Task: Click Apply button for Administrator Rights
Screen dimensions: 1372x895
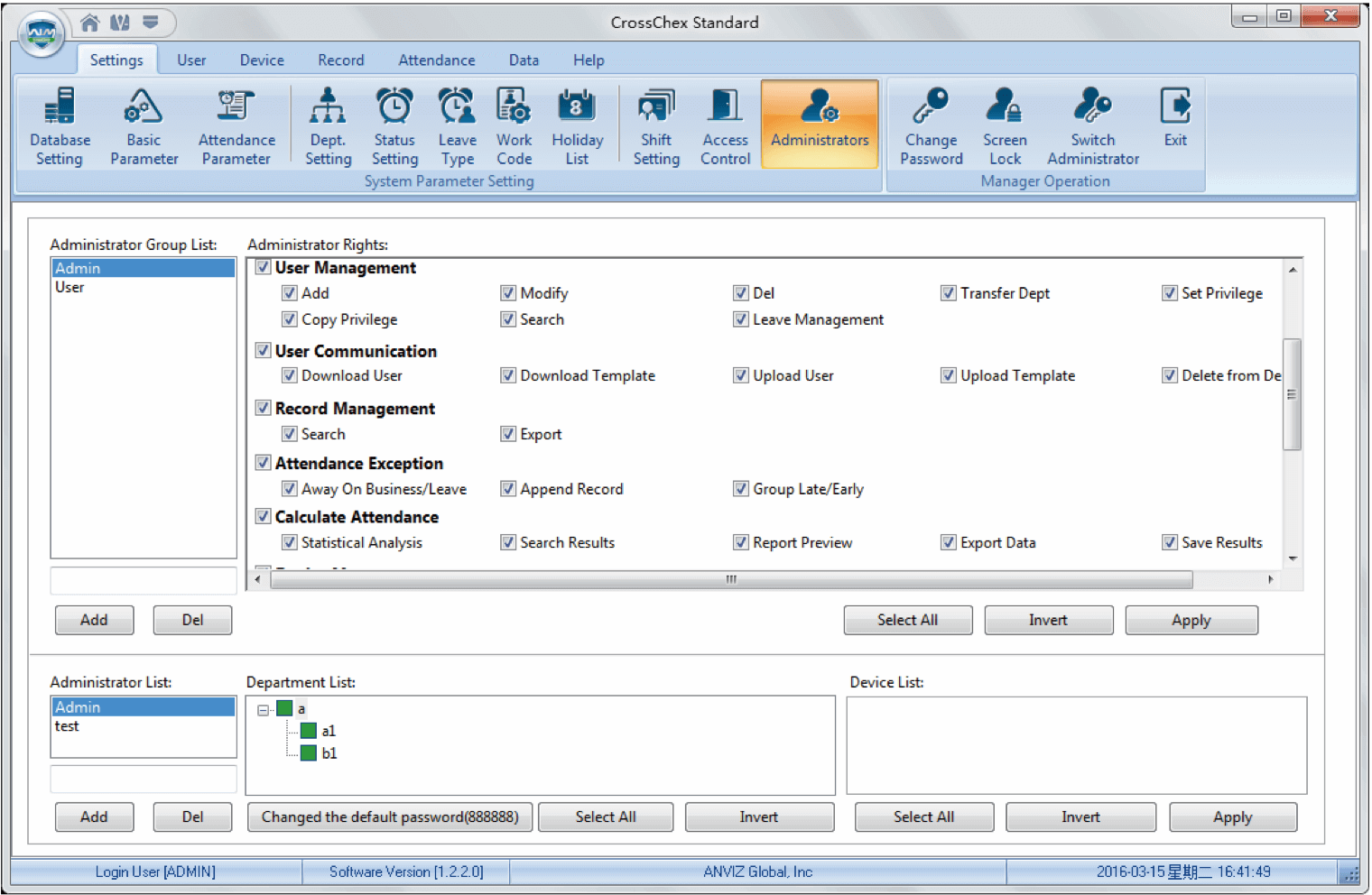Action: [1191, 620]
